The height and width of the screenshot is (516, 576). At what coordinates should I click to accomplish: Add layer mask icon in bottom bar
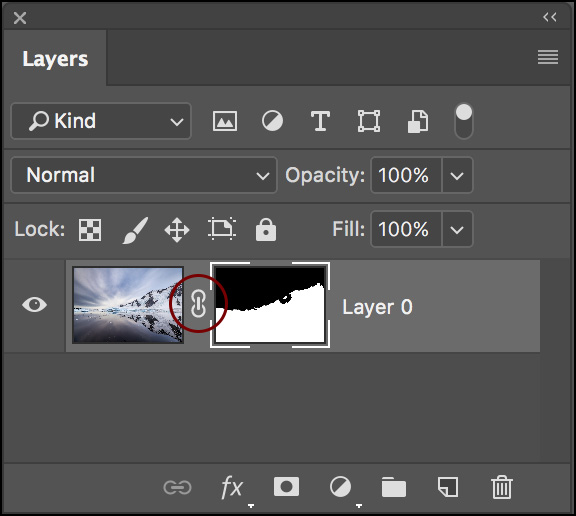pos(286,487)
